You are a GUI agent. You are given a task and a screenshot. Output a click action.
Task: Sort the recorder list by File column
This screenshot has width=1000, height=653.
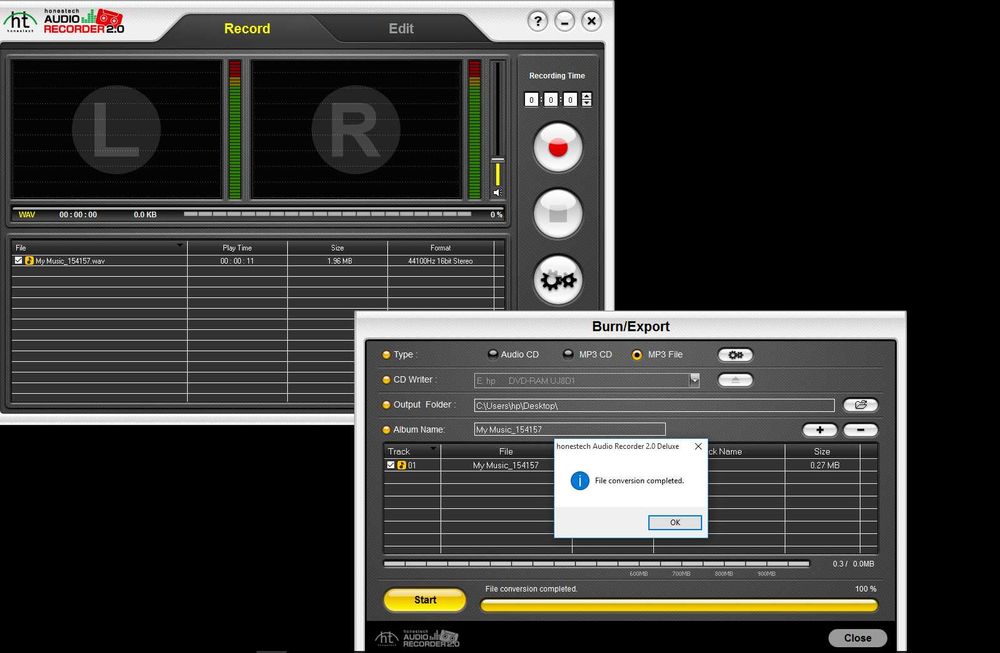click(99, 247)
